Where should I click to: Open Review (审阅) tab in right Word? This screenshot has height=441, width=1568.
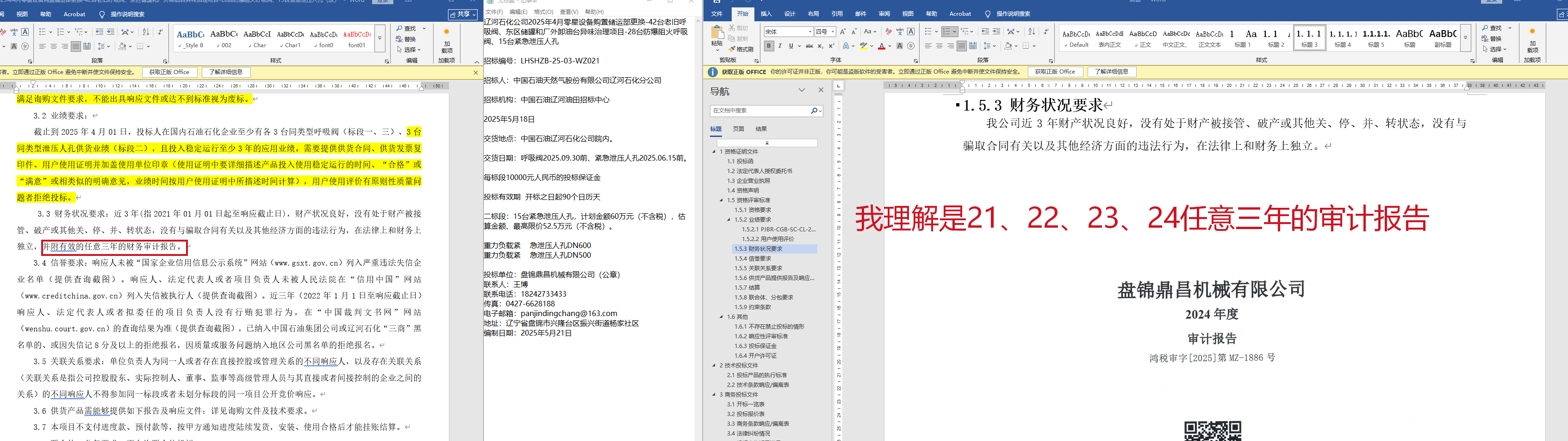point(884,14)
